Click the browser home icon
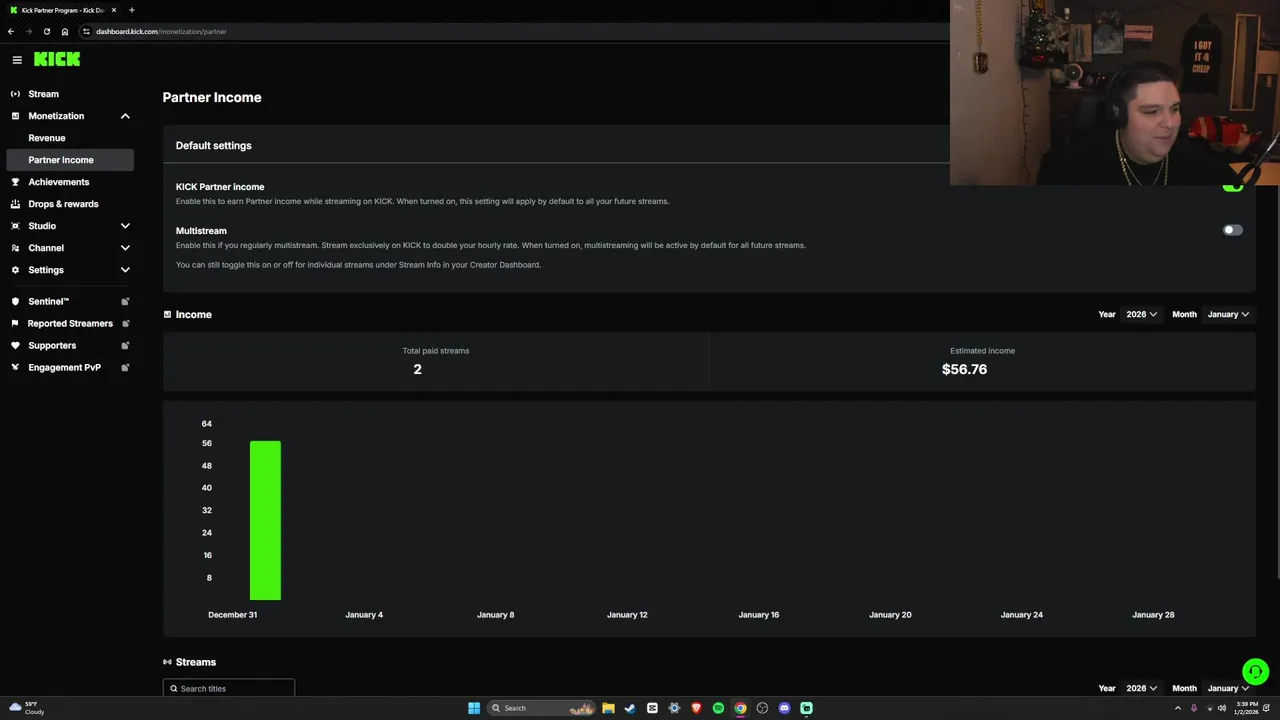The height and width of the screenshot is (720, 1280). click(x=65, y=31)
